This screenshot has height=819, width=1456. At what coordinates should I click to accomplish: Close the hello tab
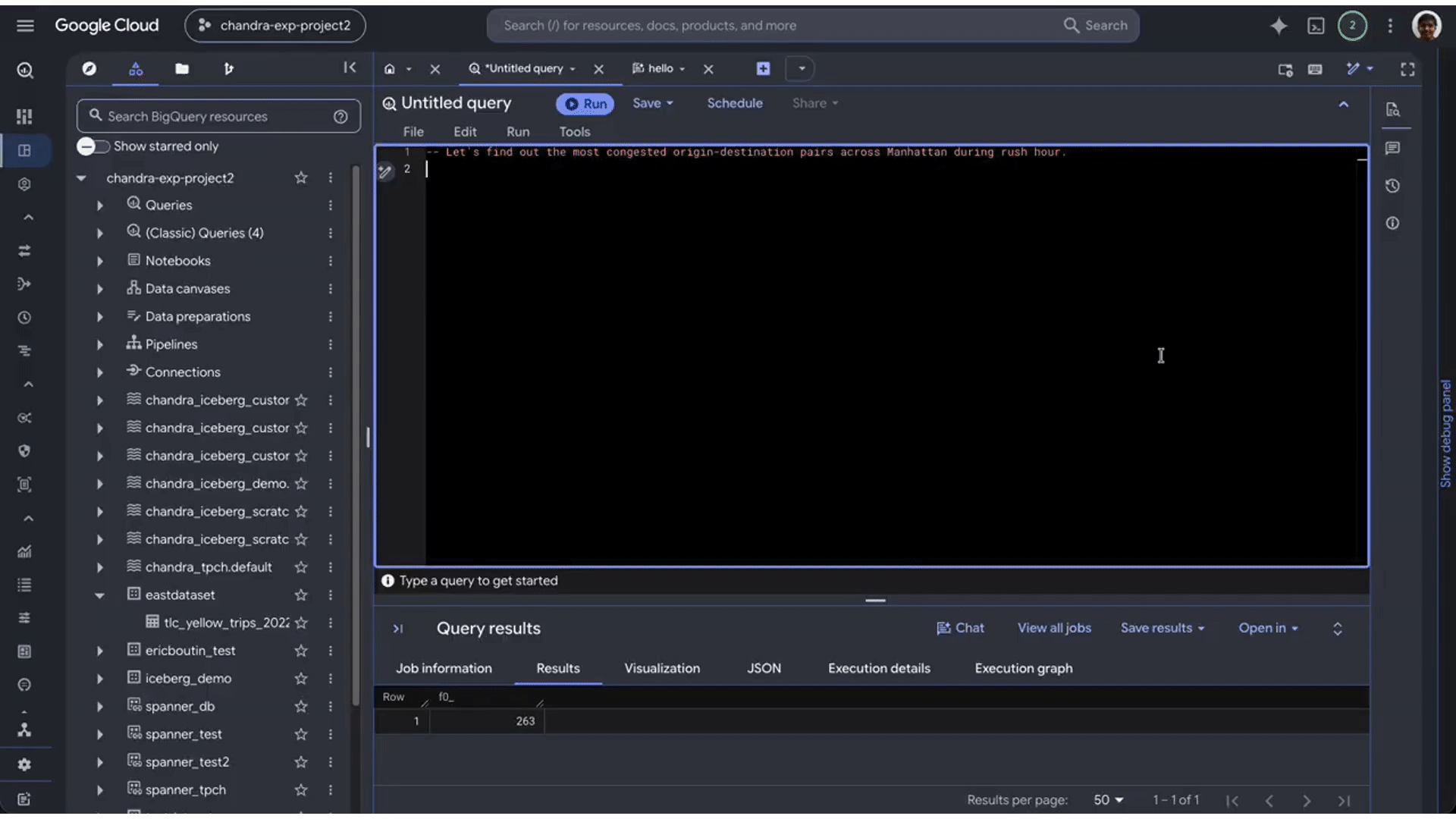(708, 70)
